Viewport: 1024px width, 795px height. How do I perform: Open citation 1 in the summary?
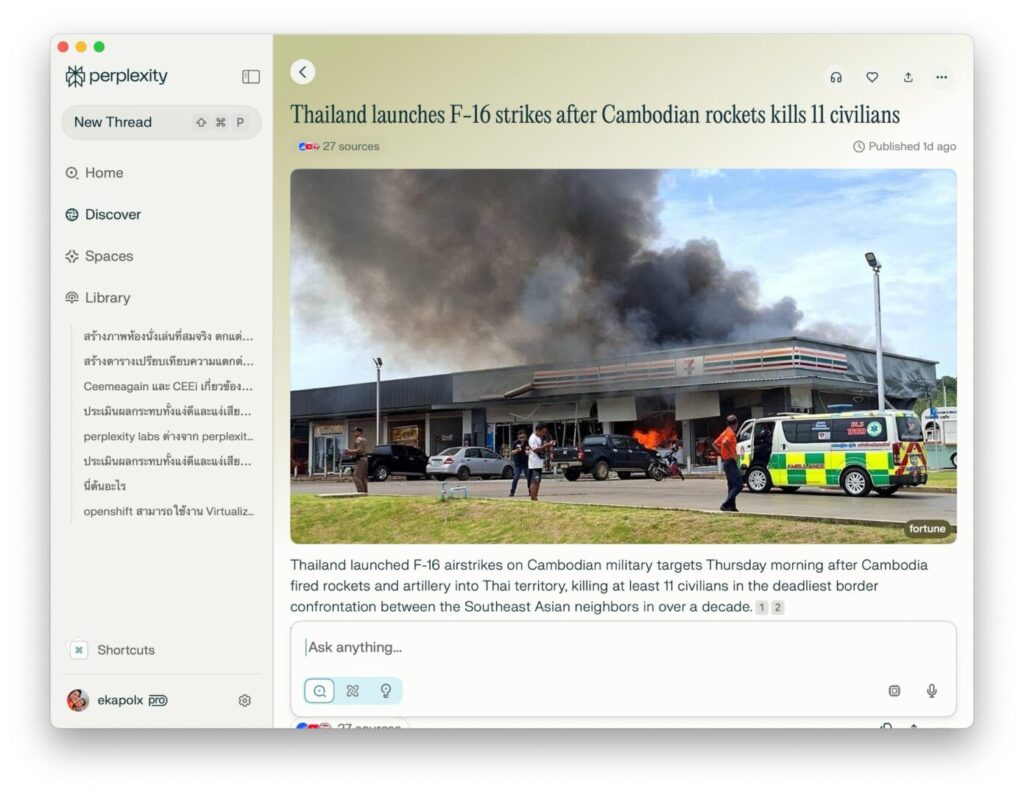(761, 608)
